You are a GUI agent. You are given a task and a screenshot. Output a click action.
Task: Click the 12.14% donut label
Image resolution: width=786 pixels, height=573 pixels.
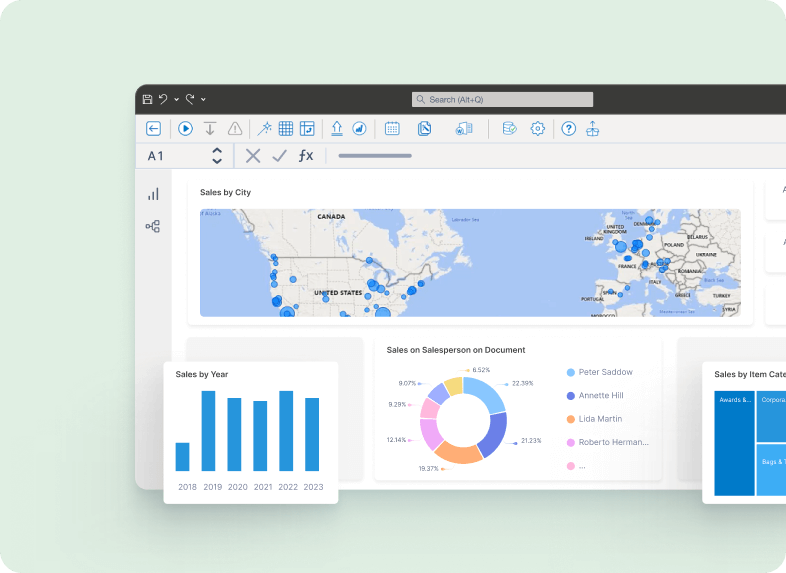point(396,440)
